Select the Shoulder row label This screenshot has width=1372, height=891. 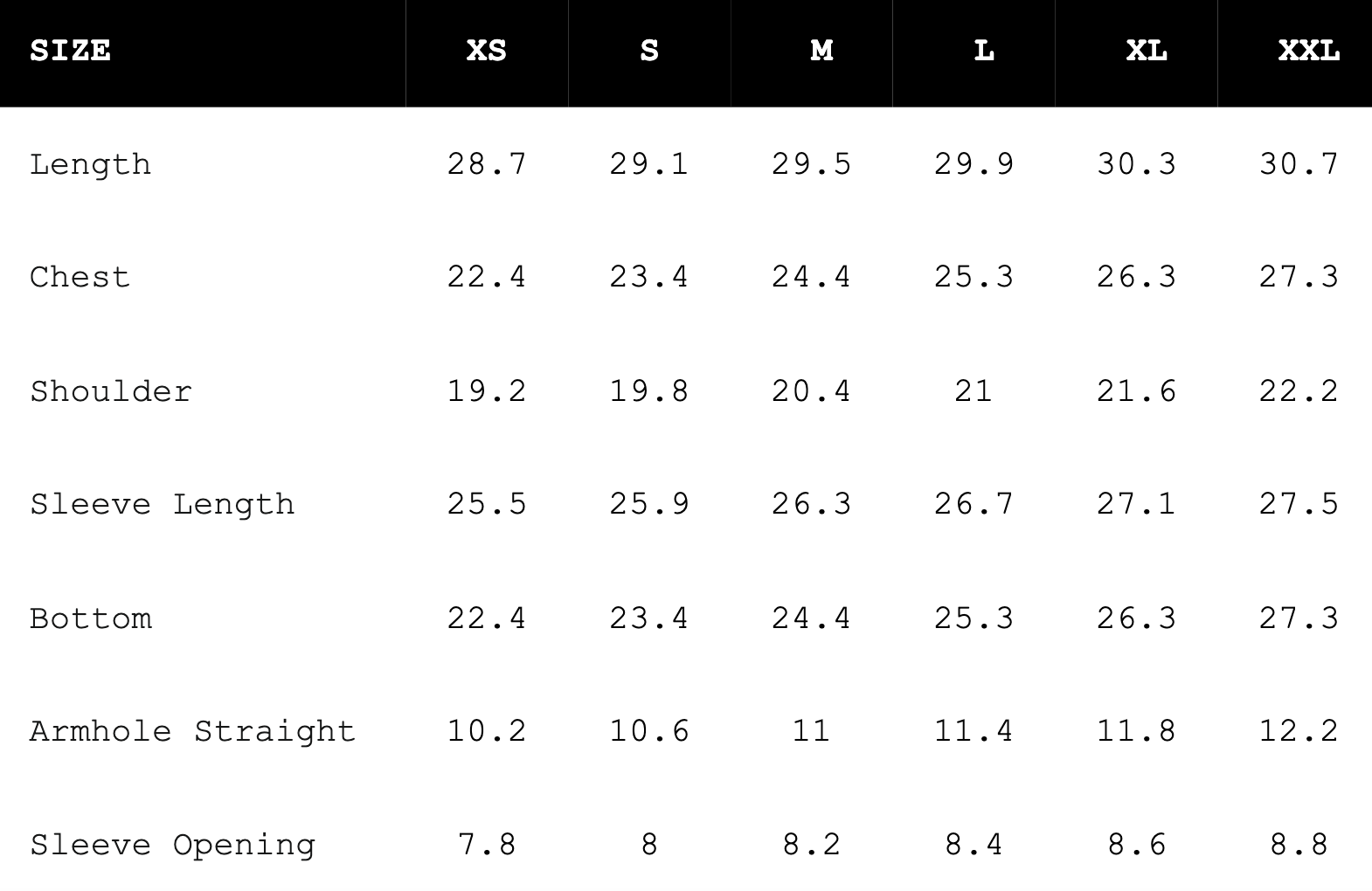[111, 391]
